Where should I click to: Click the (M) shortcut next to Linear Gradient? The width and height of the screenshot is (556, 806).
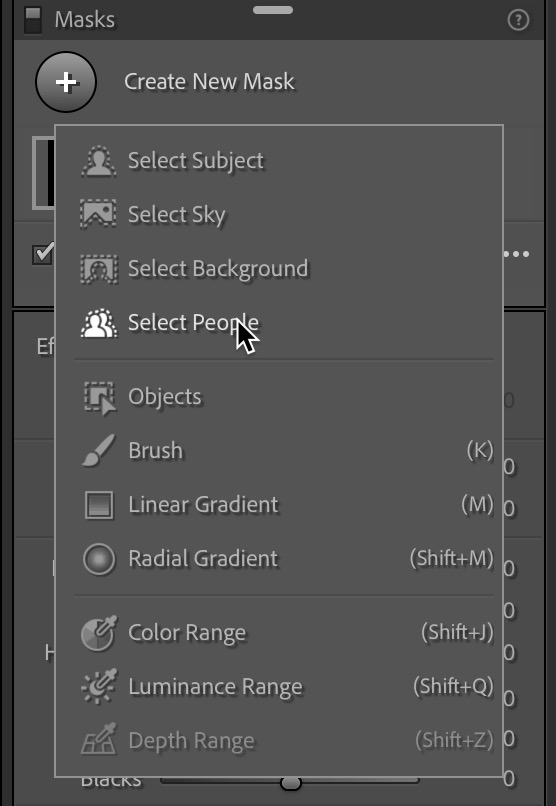tap(477, 504)
